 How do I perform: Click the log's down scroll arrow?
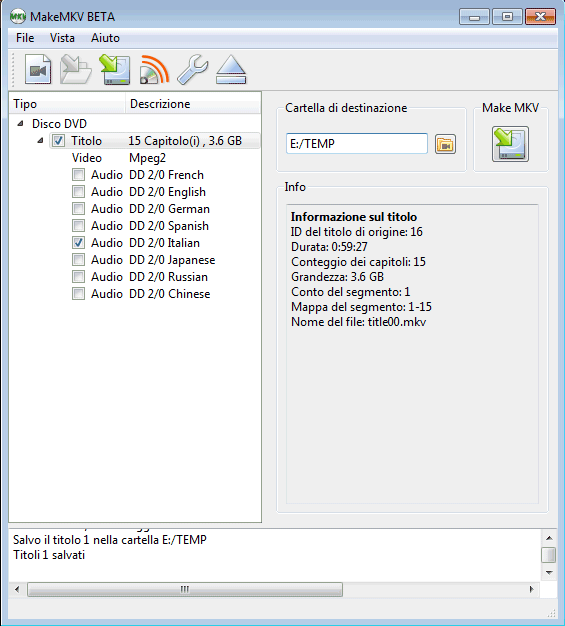coord(549,573)
